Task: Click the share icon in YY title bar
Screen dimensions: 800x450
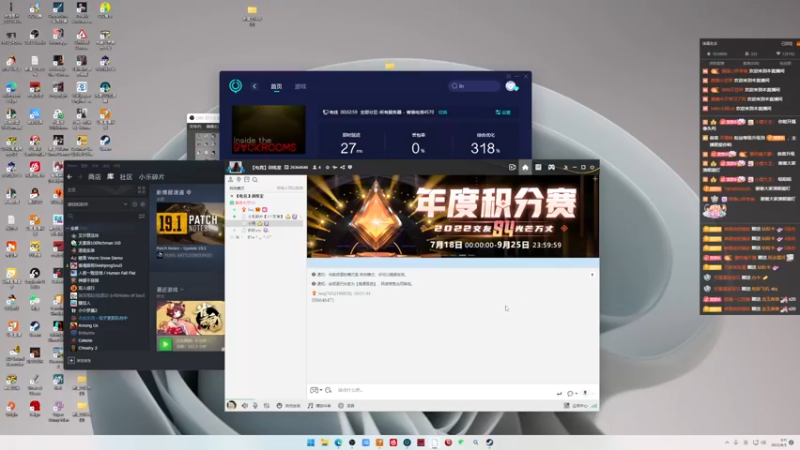Action: [342, 167]
